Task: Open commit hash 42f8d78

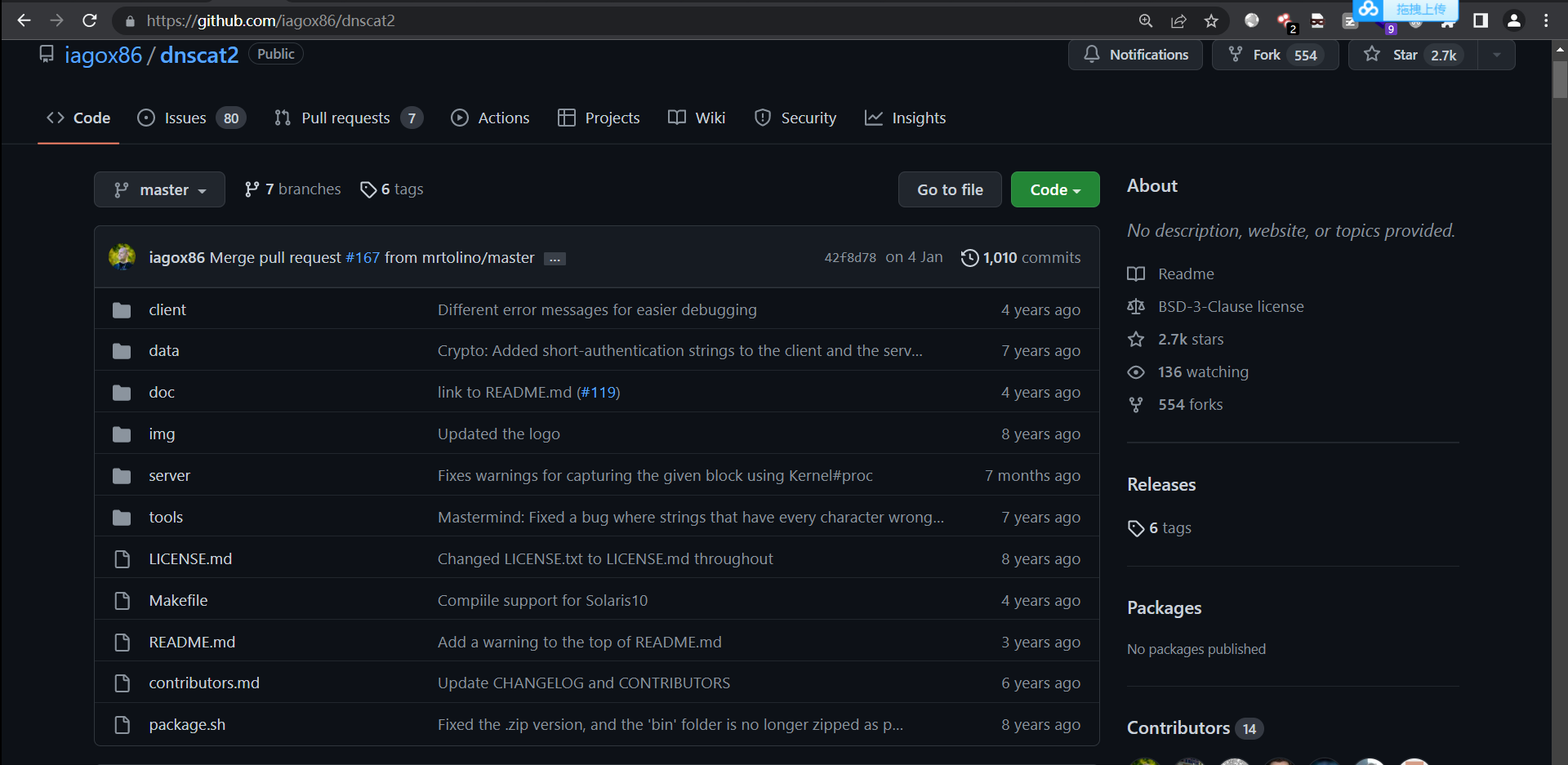Action: click(850, 258)
